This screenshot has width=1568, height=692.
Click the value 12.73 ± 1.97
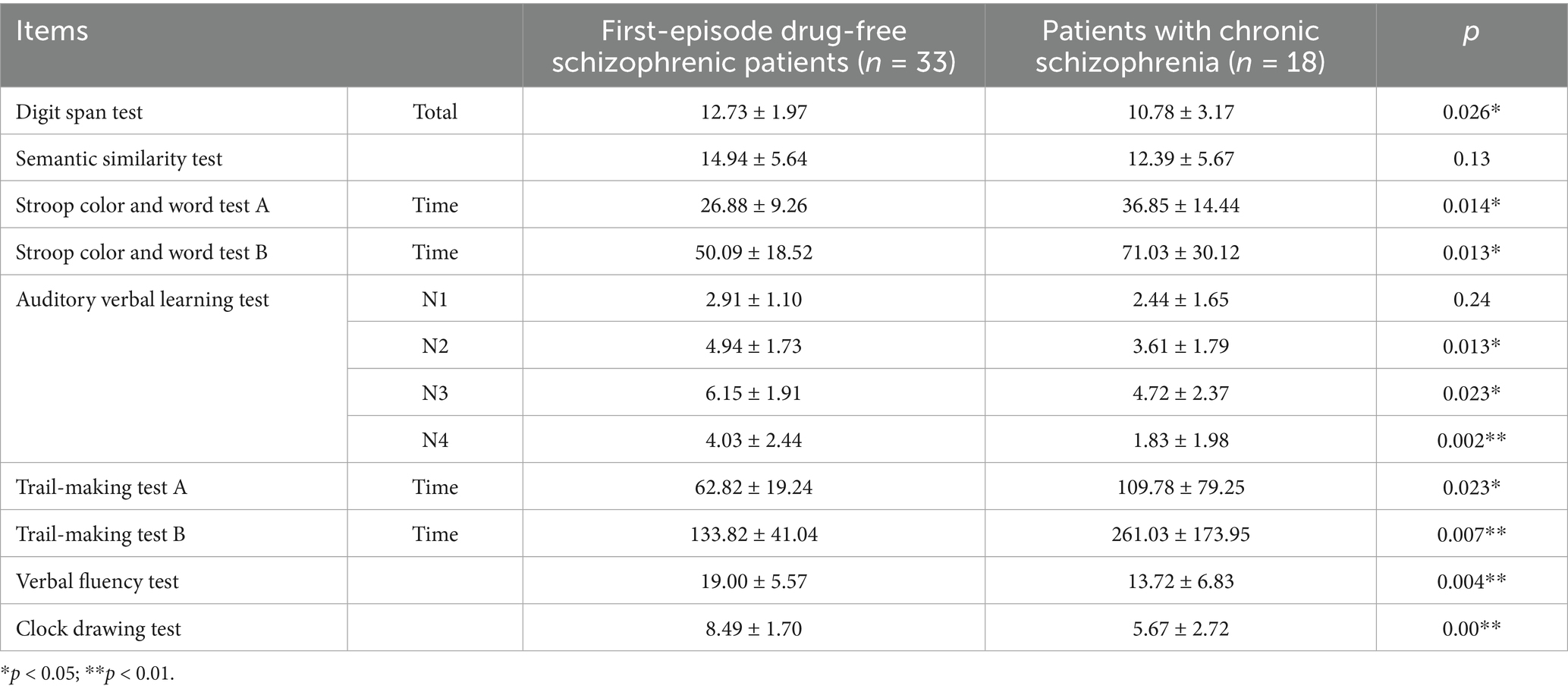pos(753,112)
